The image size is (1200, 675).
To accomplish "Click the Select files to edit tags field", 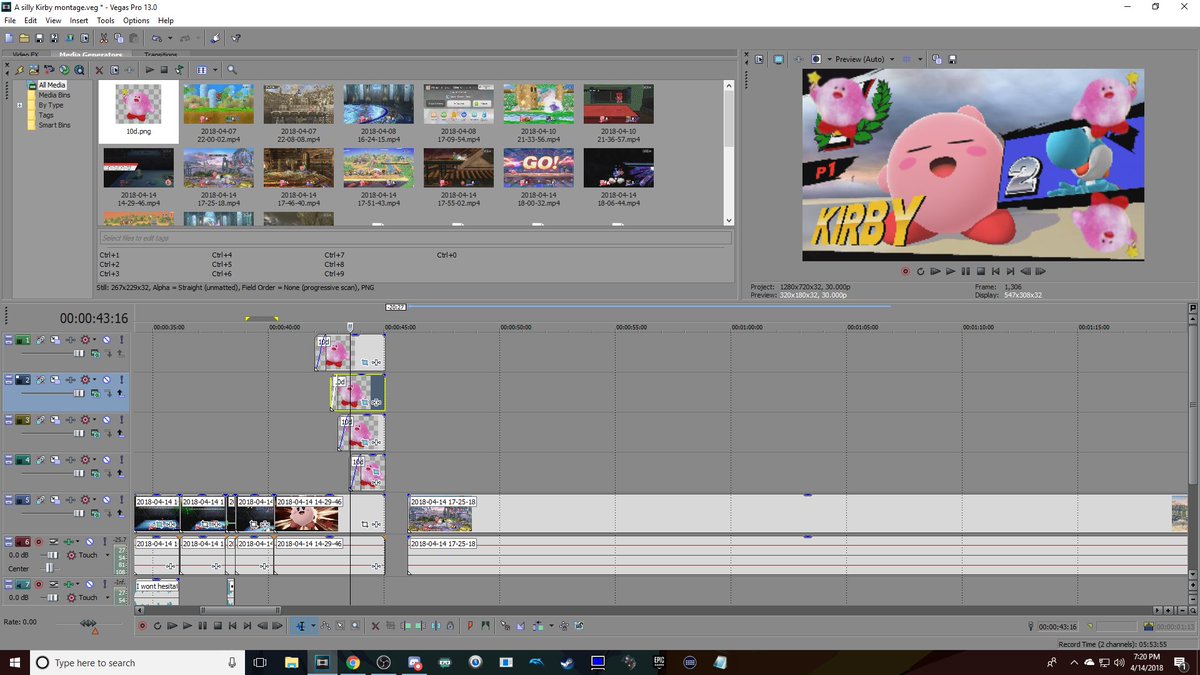I will coord(415,238).
